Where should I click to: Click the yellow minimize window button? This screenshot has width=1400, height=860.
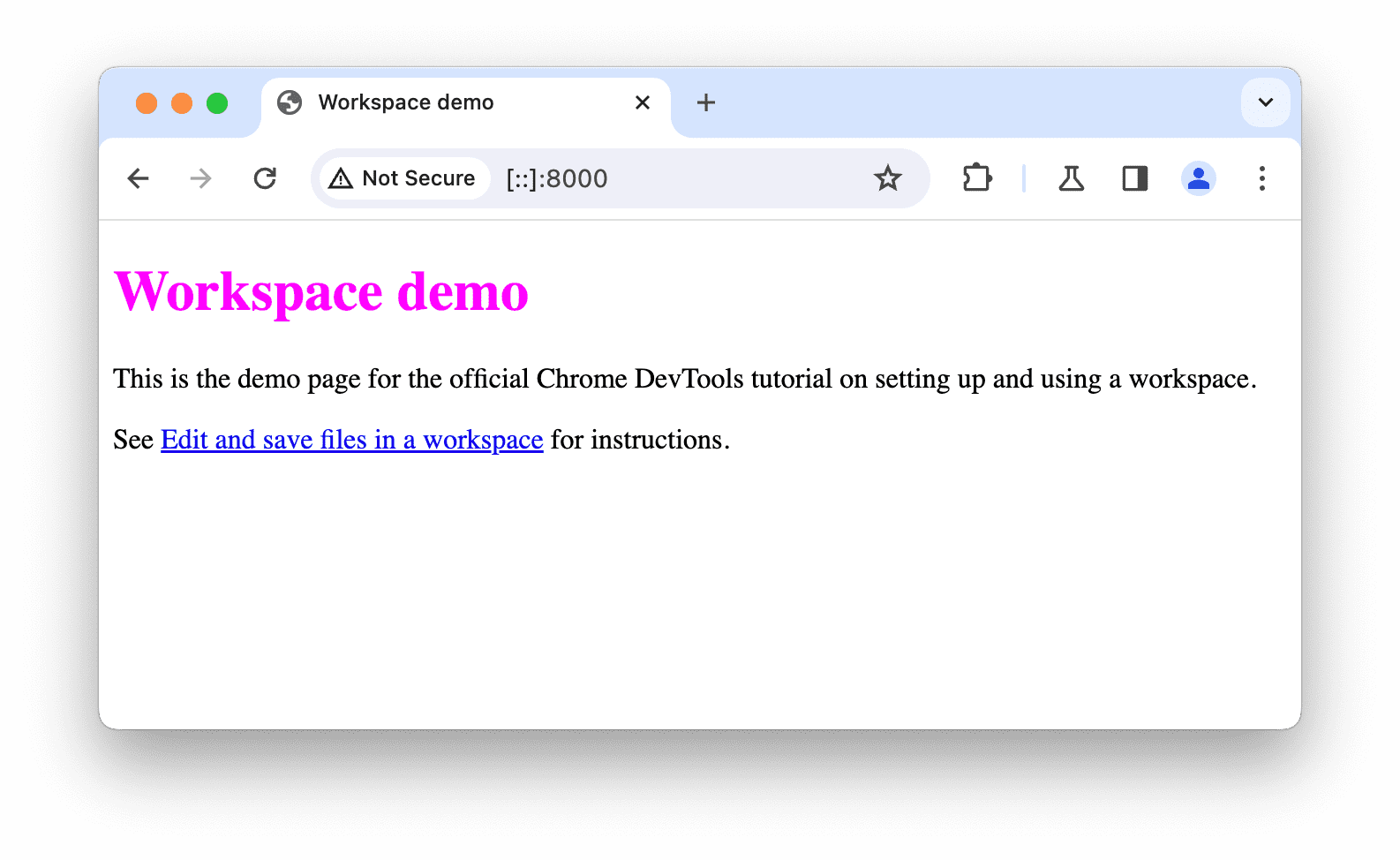click(x=182, y=103)
